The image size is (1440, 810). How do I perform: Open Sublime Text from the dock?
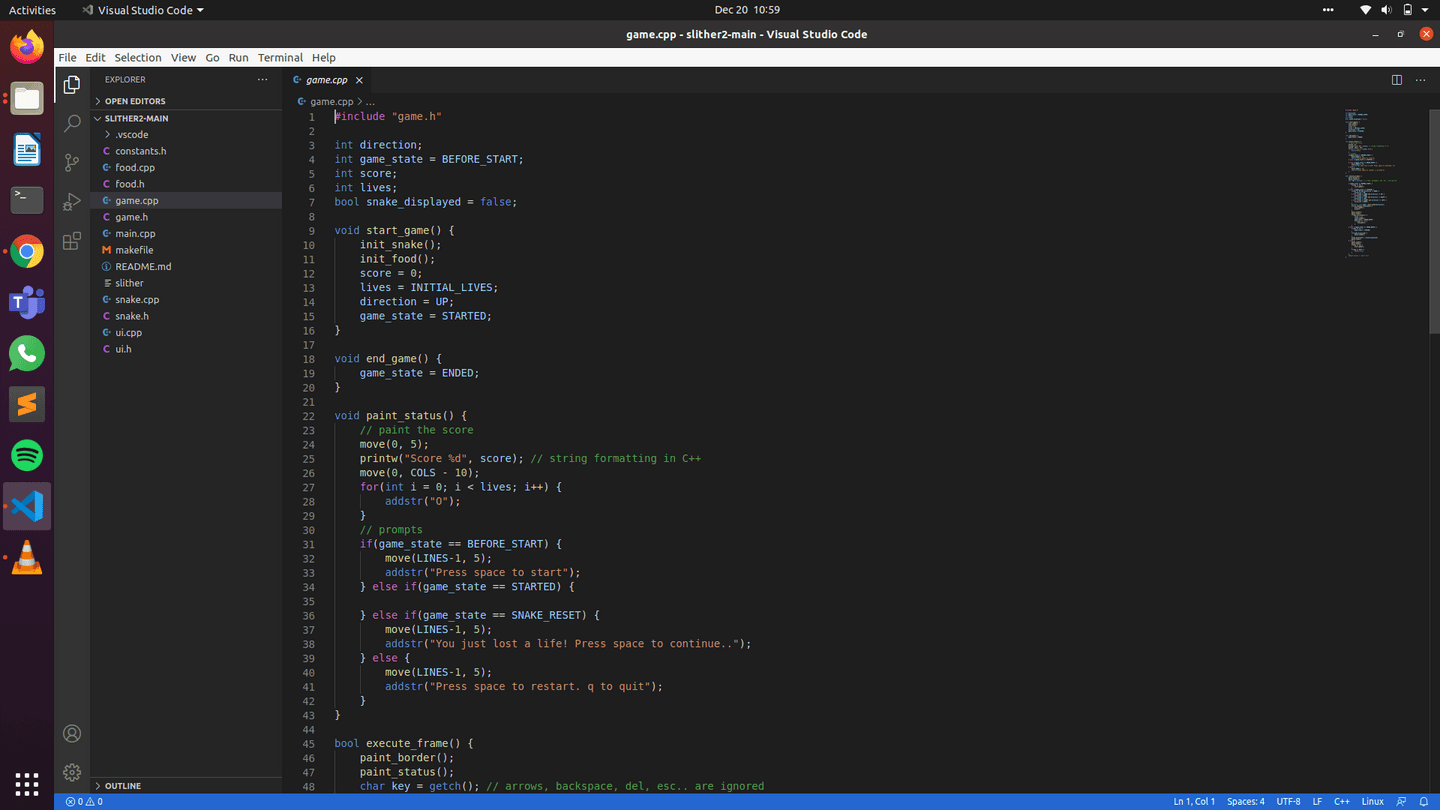pyautogui.click(x=27, y=404)
